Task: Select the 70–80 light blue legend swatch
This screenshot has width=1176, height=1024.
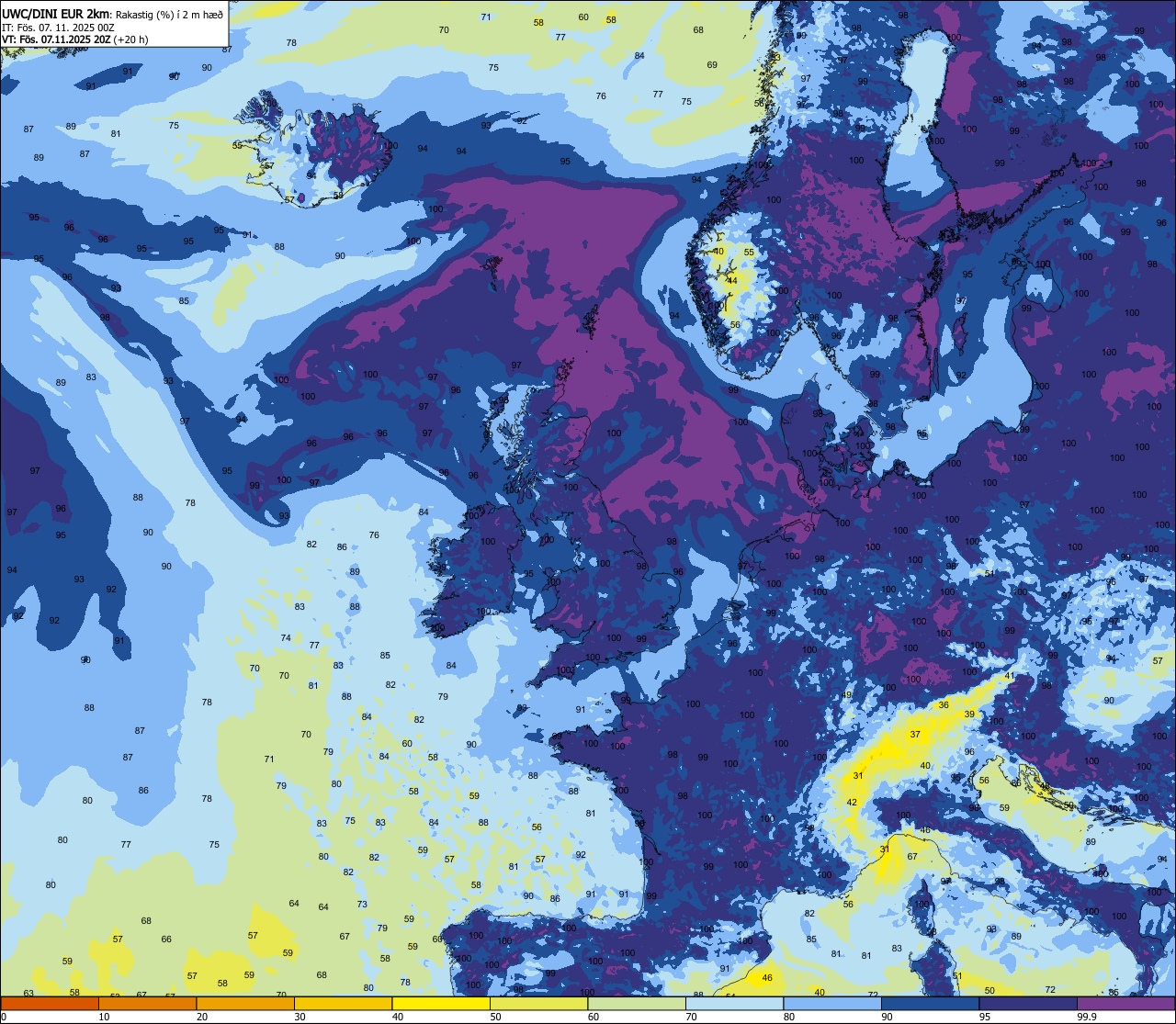Action: click(734, 1004)
